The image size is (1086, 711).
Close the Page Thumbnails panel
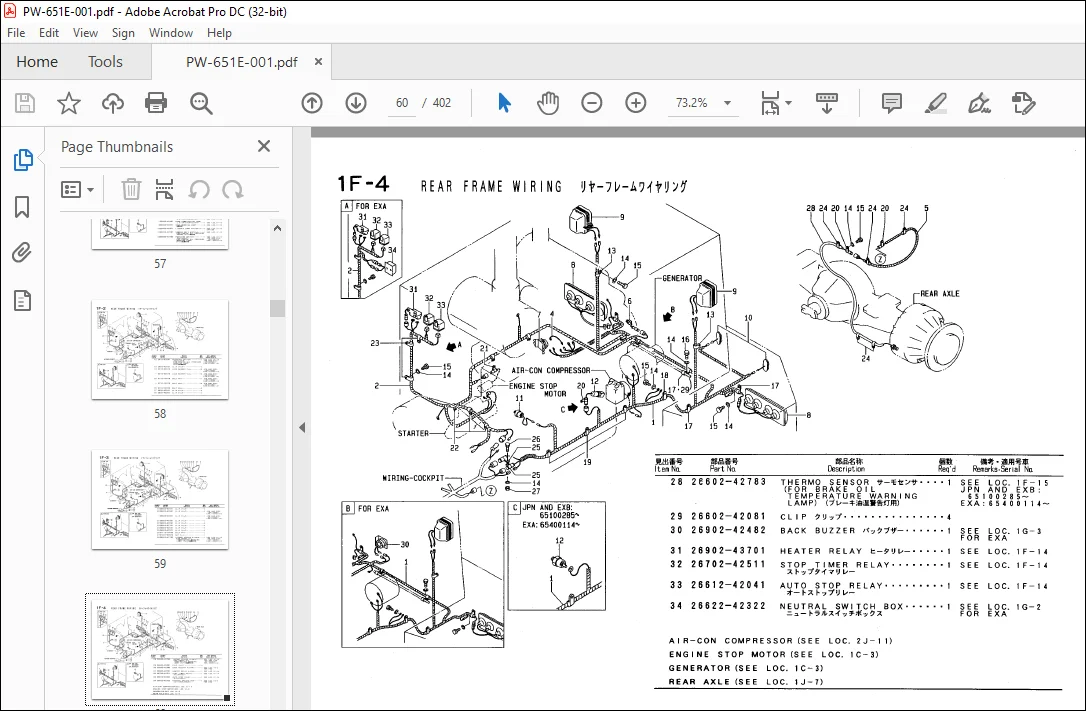point(264,146)
